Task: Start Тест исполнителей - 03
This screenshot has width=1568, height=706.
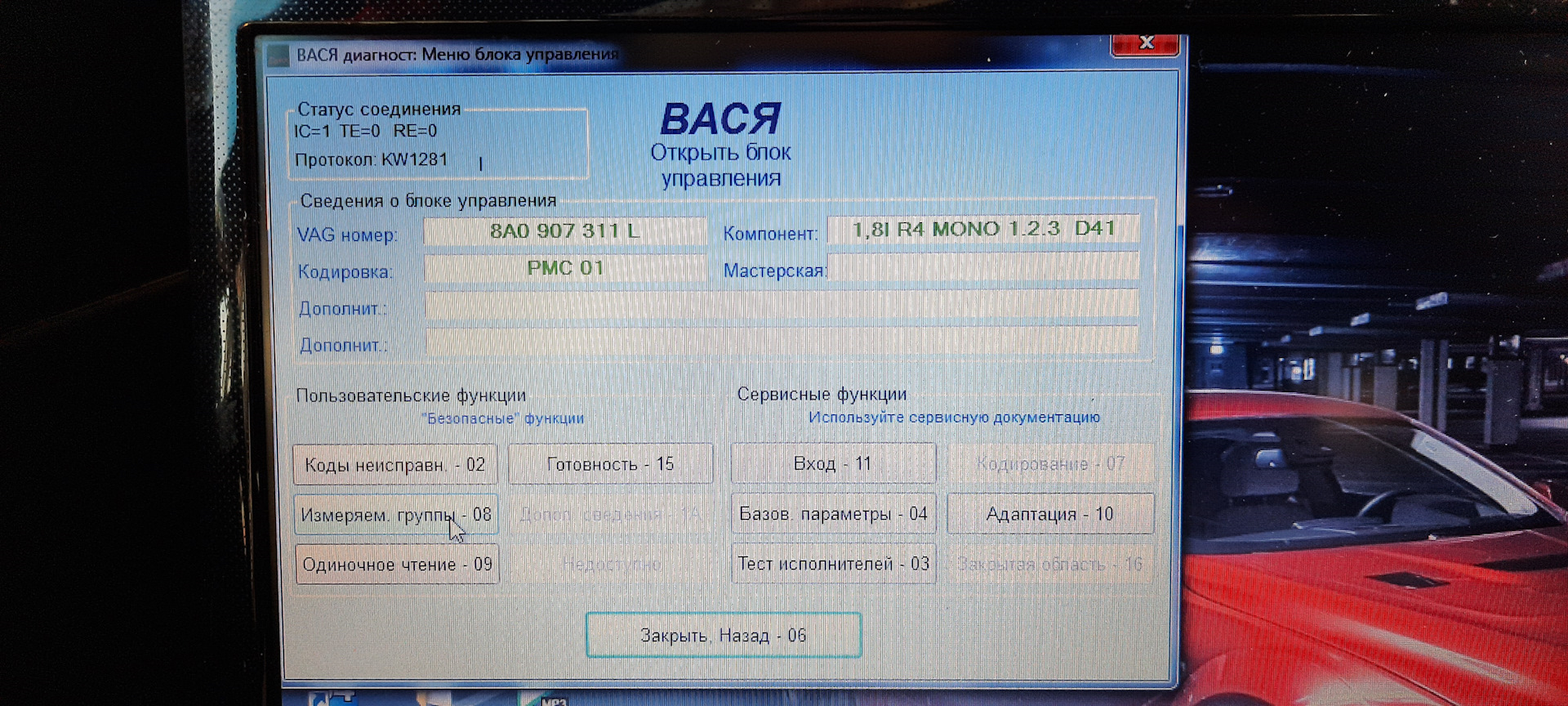Action: 833,564
